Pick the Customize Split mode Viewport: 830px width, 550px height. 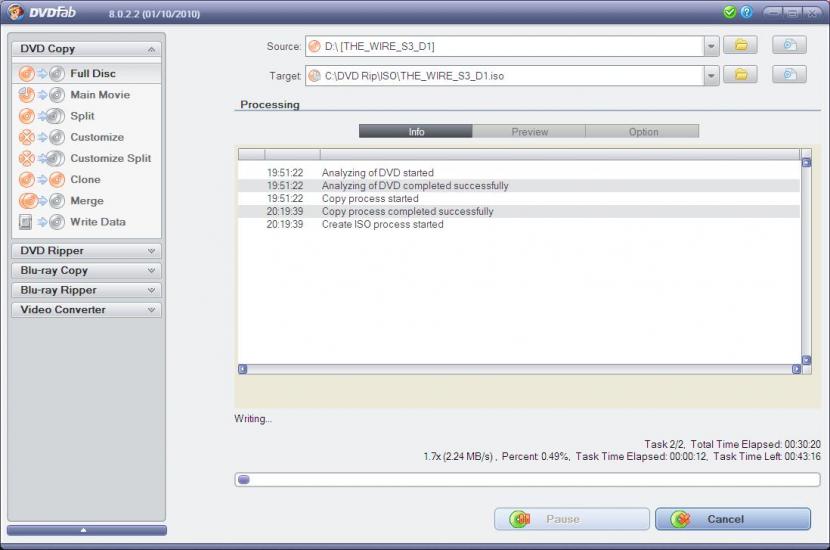86,158
